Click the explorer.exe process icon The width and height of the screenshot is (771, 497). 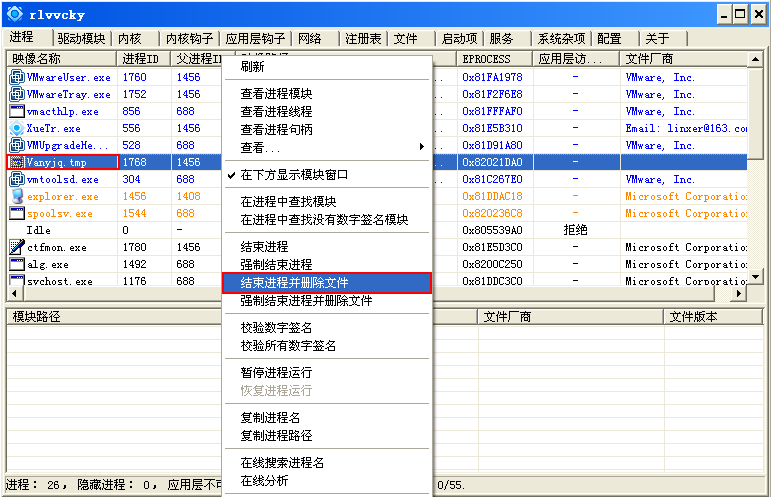click(x=16, y=196)
